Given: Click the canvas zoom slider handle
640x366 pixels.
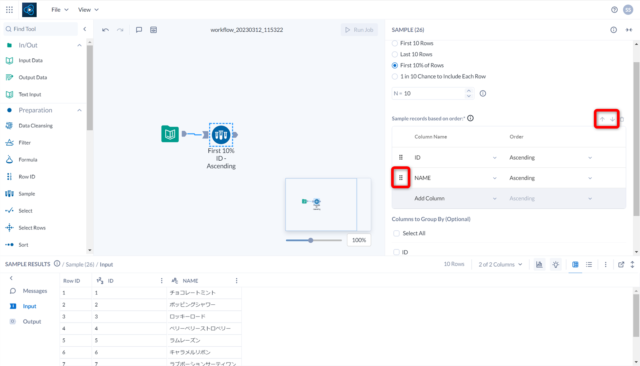Looking at the screenshot, I should (x=311, y=240).
